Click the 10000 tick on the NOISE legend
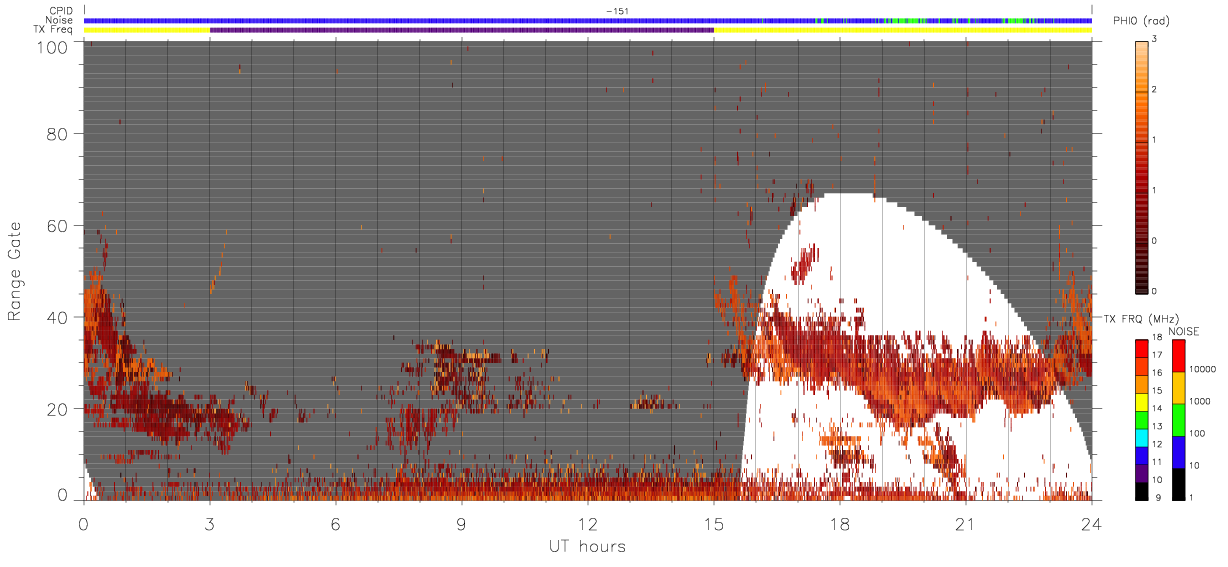The image size is (1228, 567). point(1203,369)
